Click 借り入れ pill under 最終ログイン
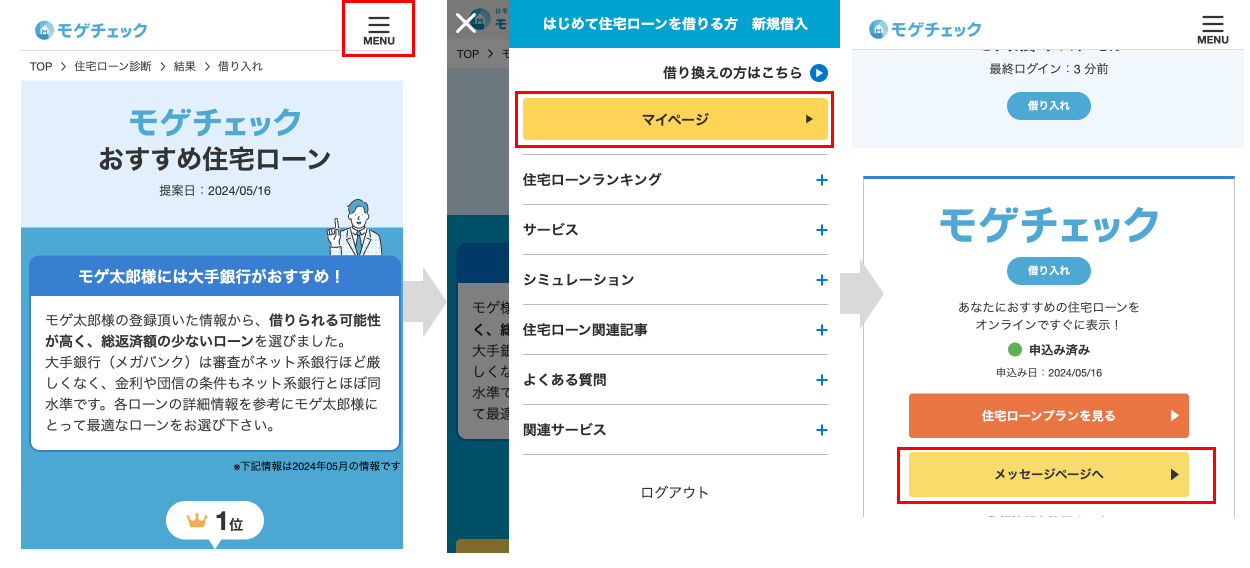Screen dimensions: 1250x568 pos(1048,106)
